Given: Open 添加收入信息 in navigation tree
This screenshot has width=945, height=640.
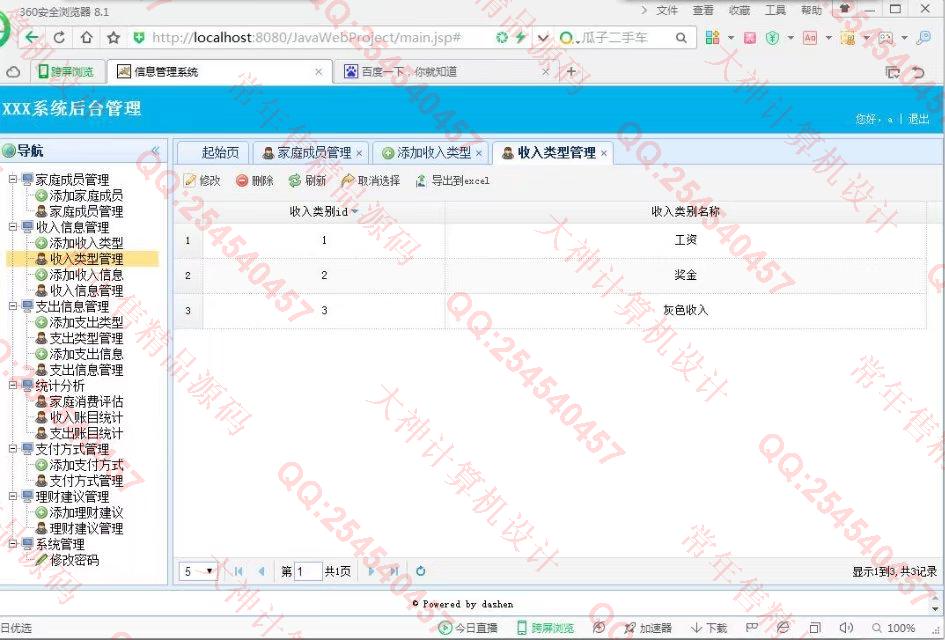Looking at the screenshot, I should point(86,275).
